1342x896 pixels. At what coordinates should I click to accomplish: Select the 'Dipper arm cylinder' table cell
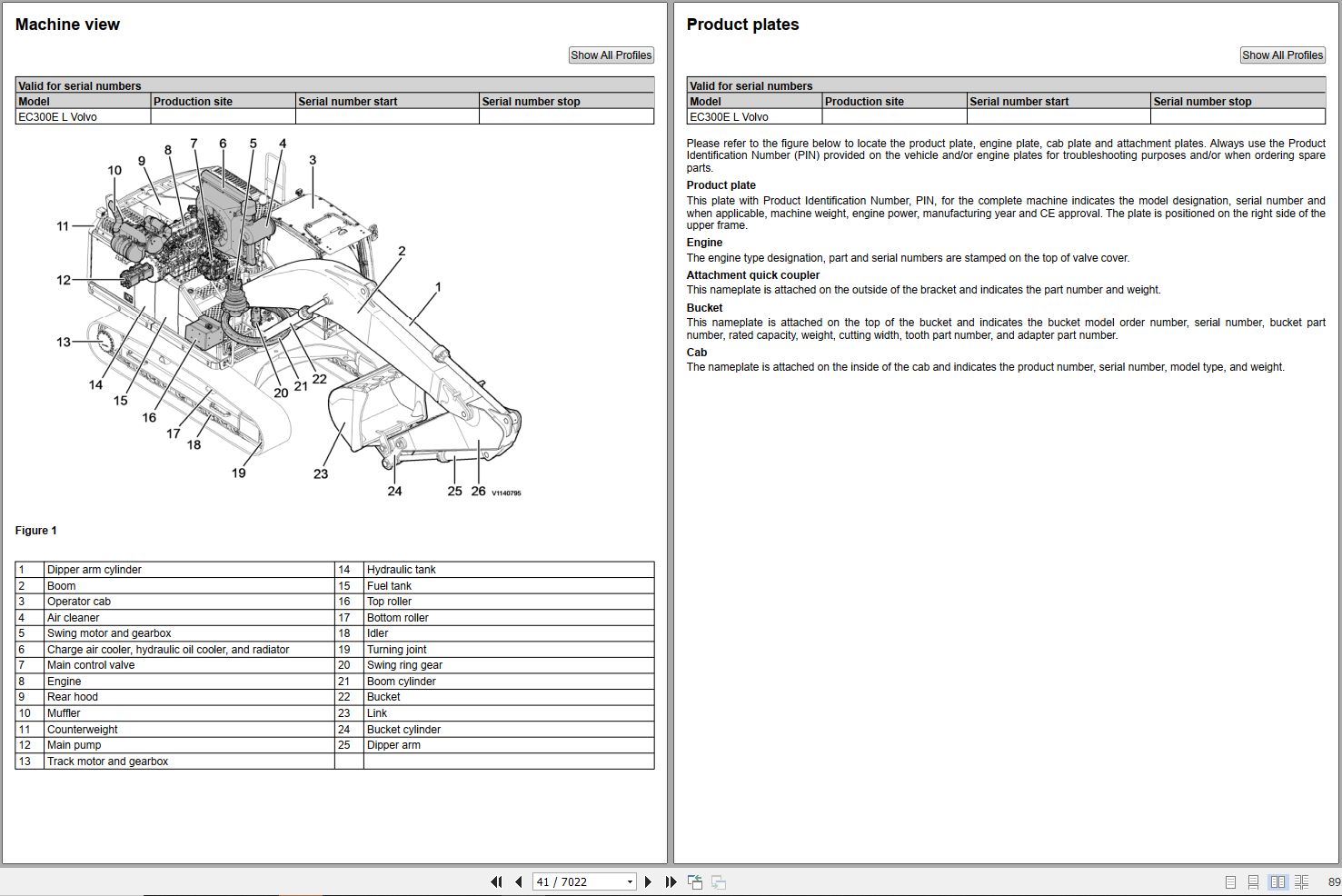pos(189,570)
